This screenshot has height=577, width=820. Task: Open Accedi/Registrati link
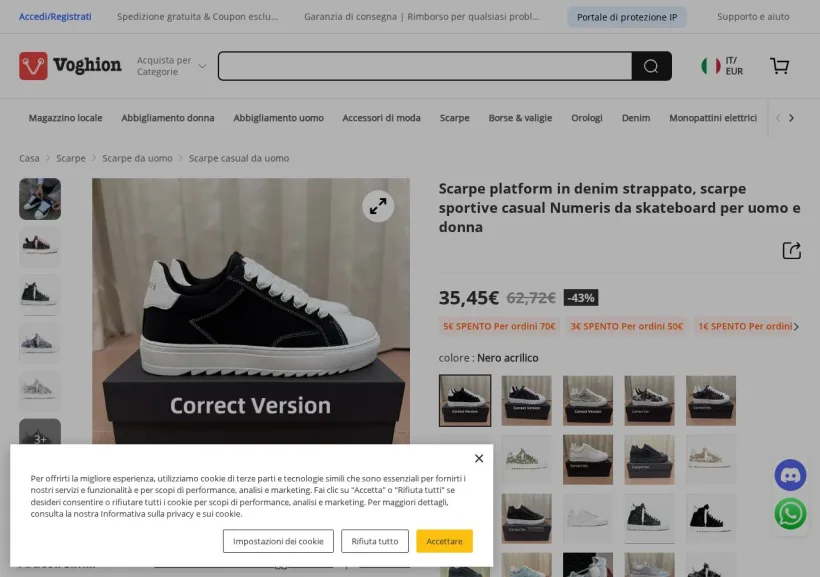click(x=55, y=17)
